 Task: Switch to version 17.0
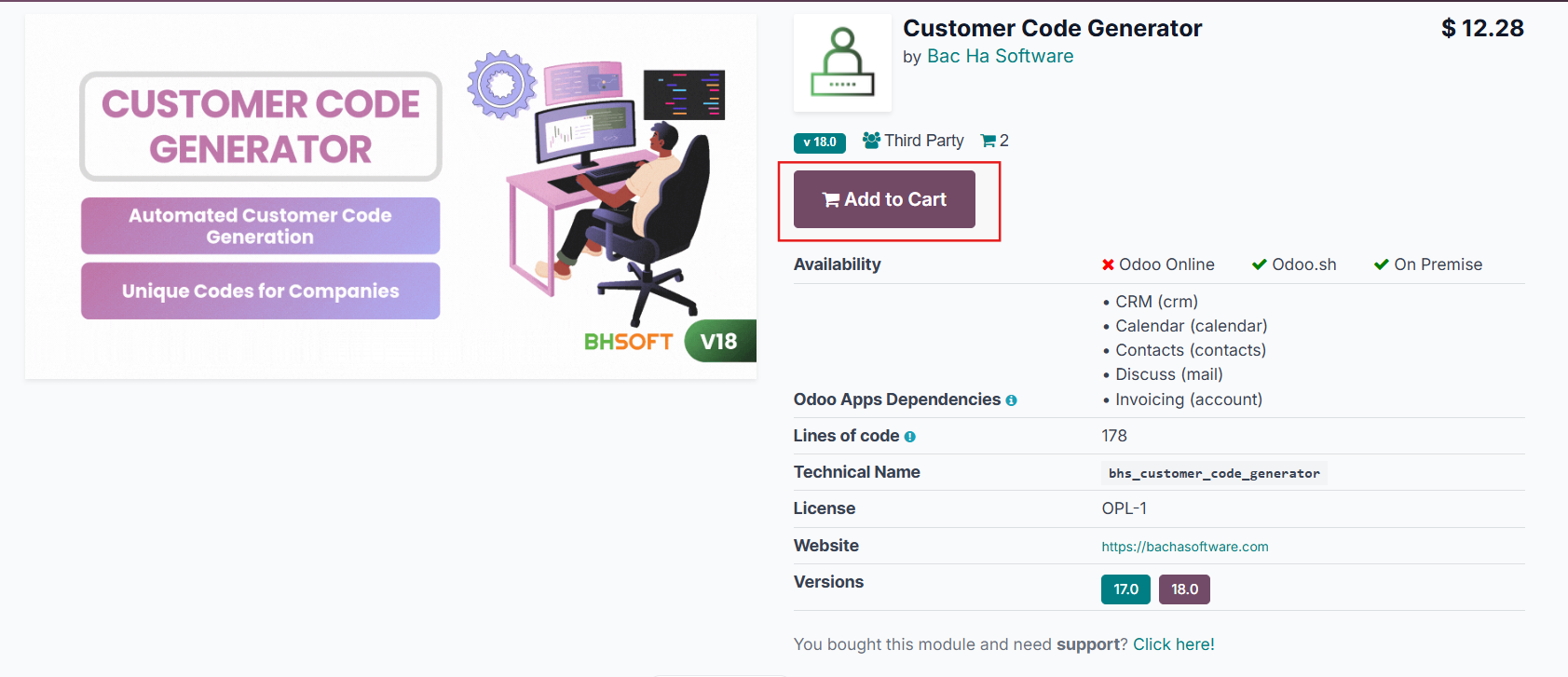click(1125, 589)
